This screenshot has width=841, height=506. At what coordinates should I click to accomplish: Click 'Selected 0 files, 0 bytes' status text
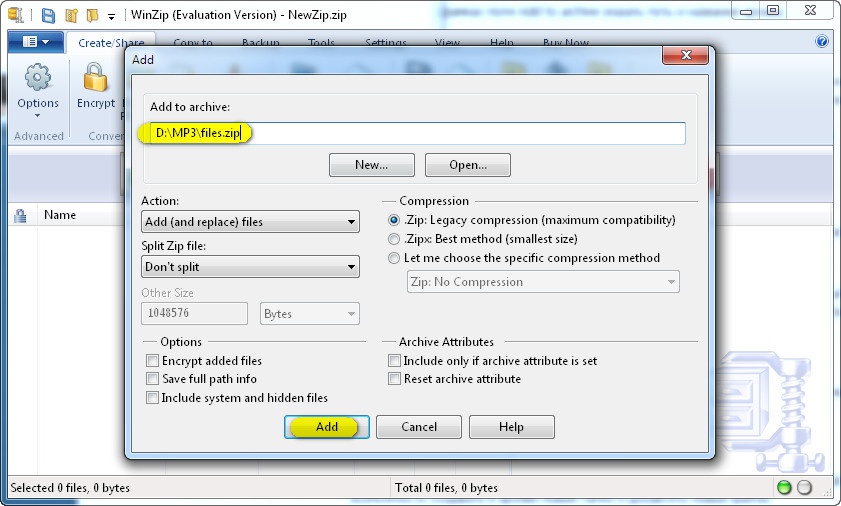pos(70,488)
